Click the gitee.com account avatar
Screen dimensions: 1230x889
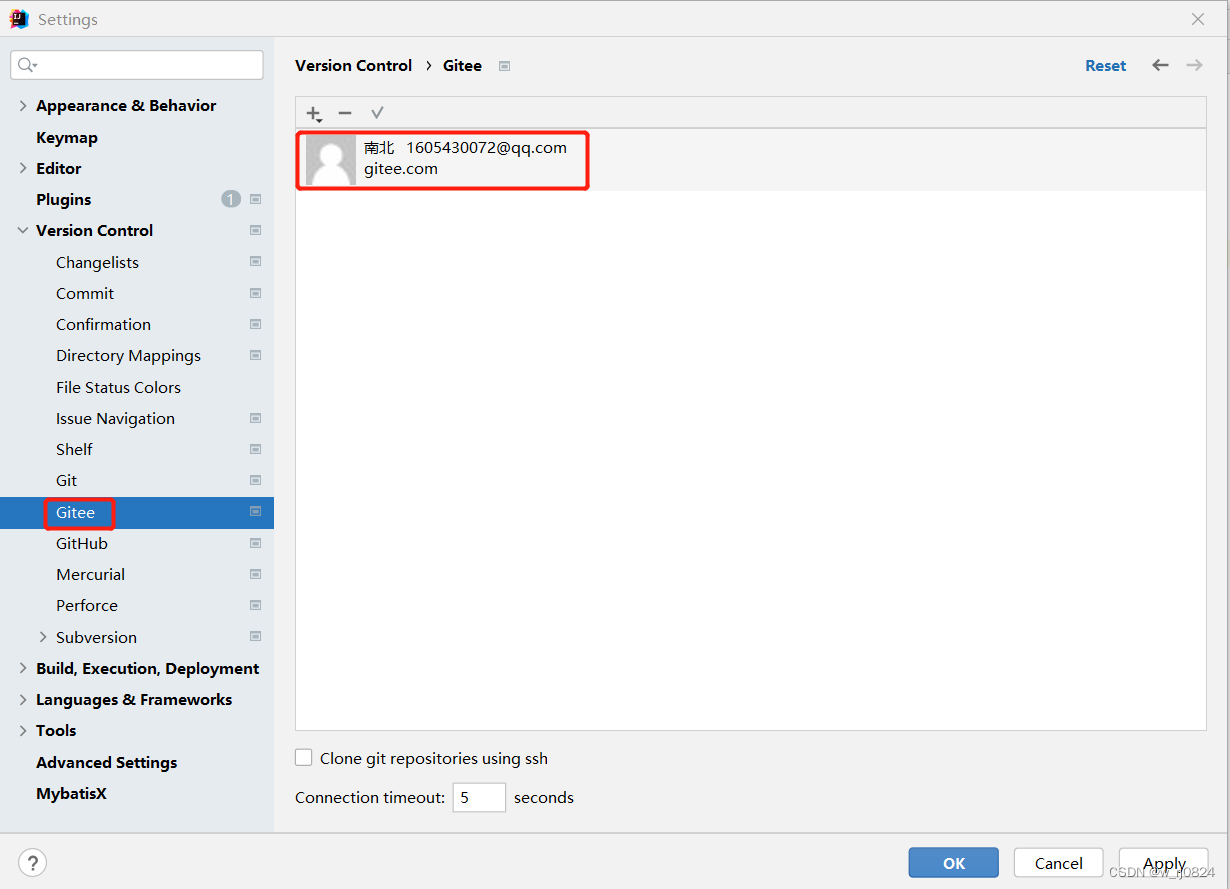click(x=331, y=160)
